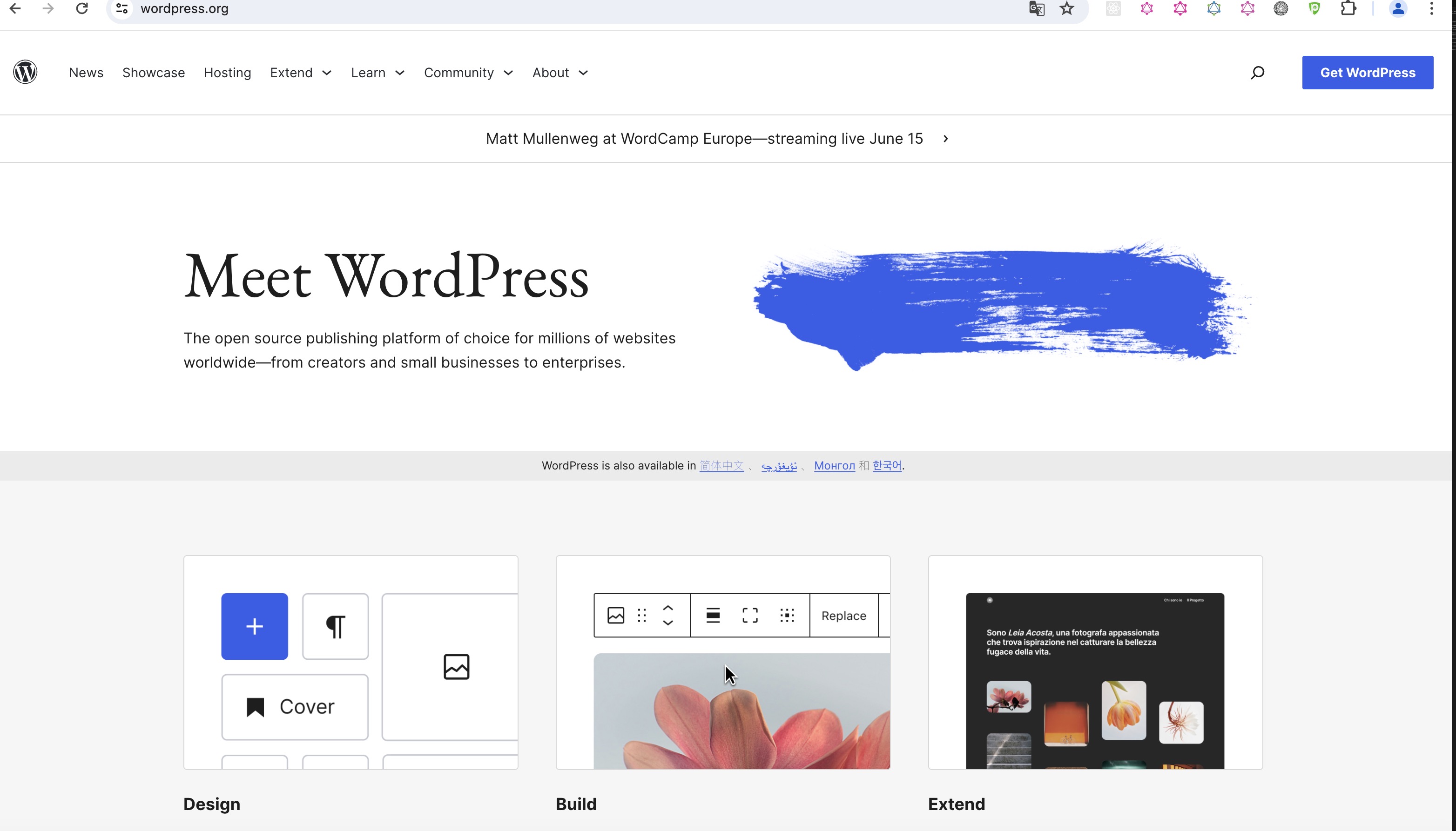Screen dimensions: 1456x831
Task: Expand the Community menu chevron
Action: coord(508,73)
